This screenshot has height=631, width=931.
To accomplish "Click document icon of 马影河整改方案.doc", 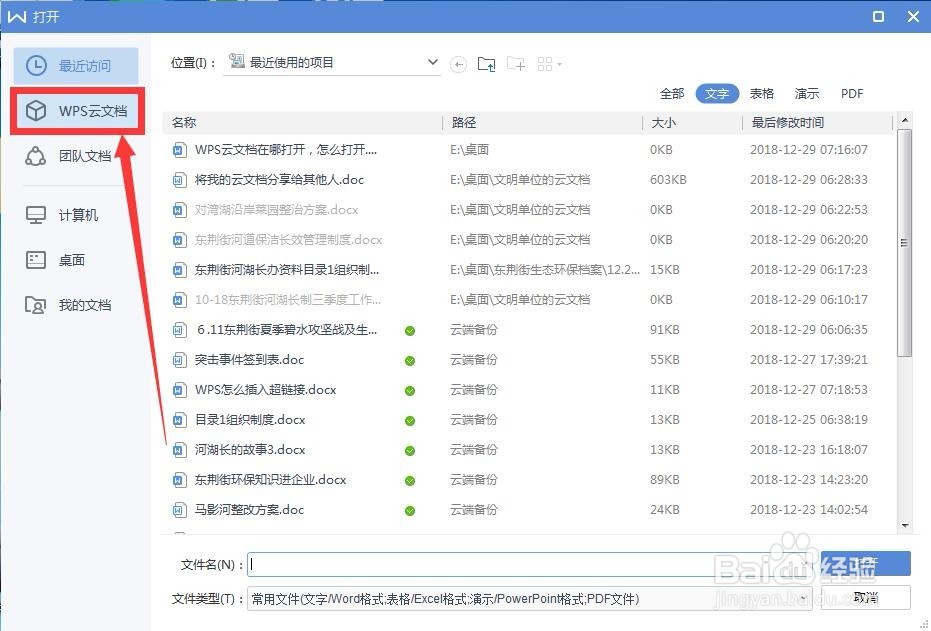I will point(179,510).
